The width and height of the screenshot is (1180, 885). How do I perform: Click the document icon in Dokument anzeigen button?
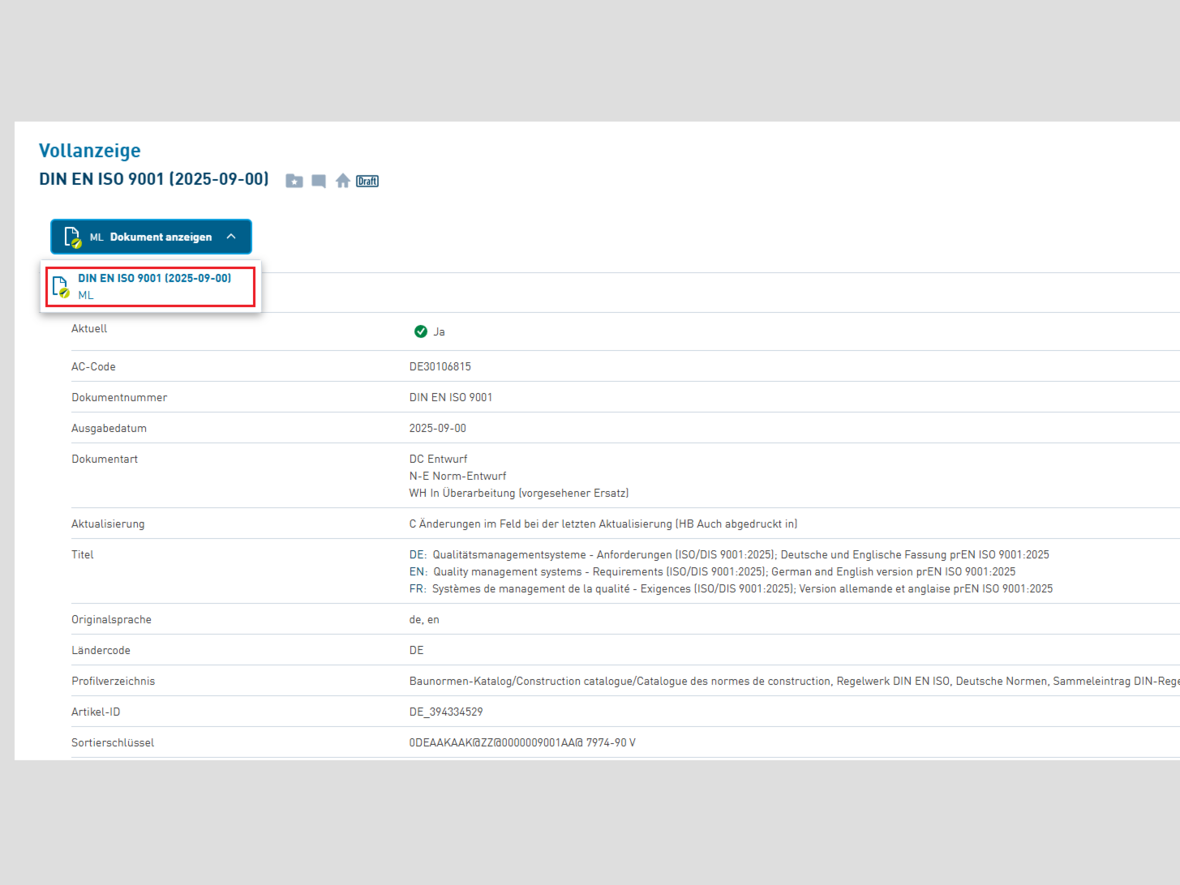(x=72, y=237)
